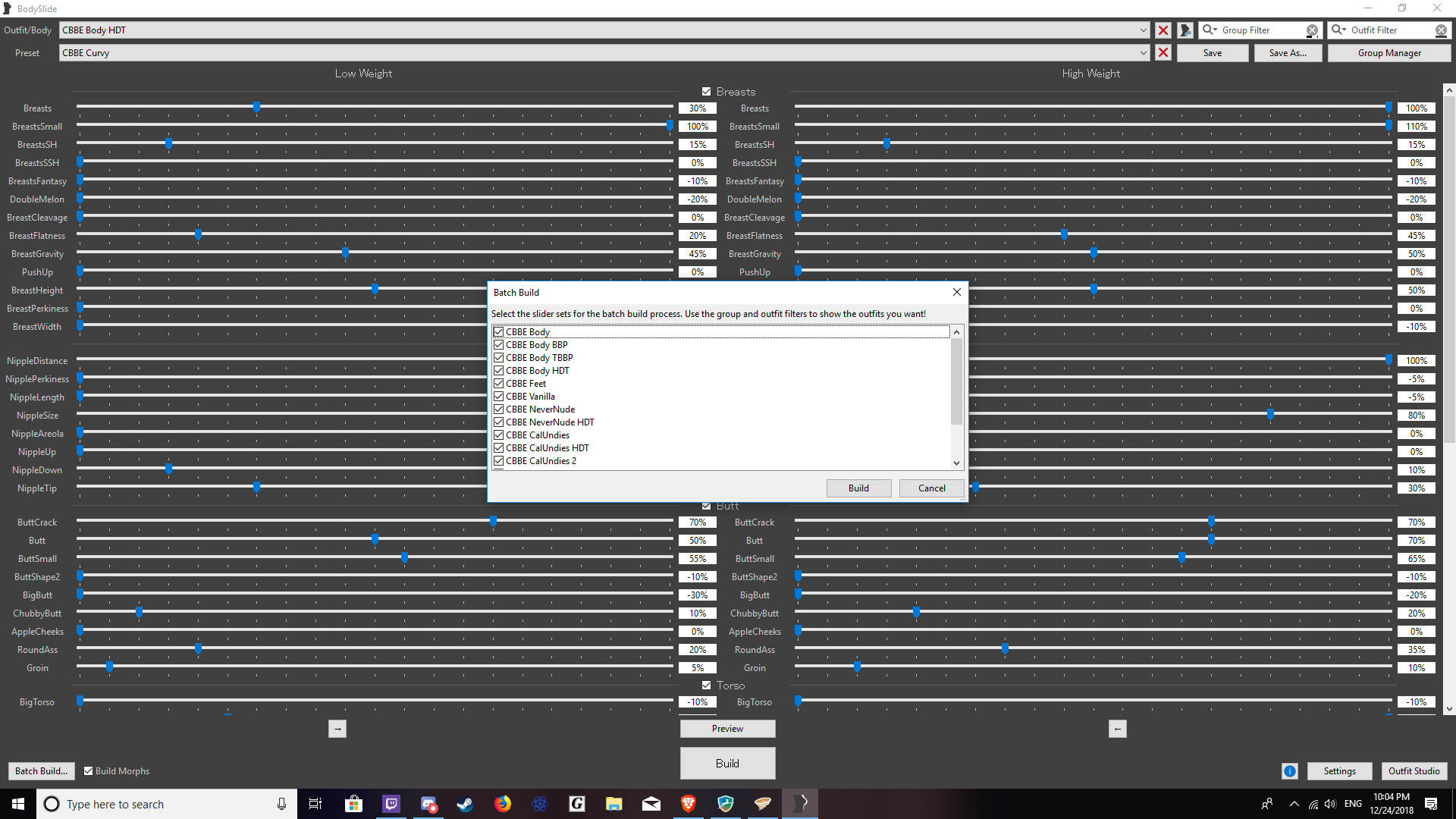Clear the Group Filter text

[x=1312, y=30]
